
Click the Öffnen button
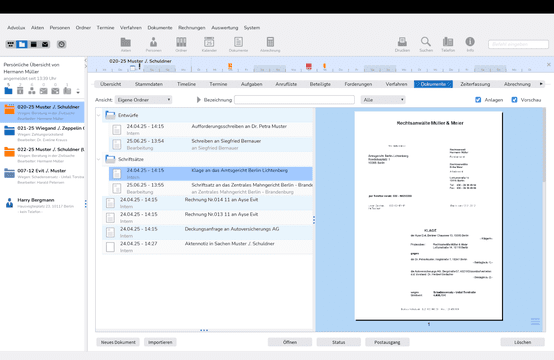pyautogui.click(x=290, y=342)
